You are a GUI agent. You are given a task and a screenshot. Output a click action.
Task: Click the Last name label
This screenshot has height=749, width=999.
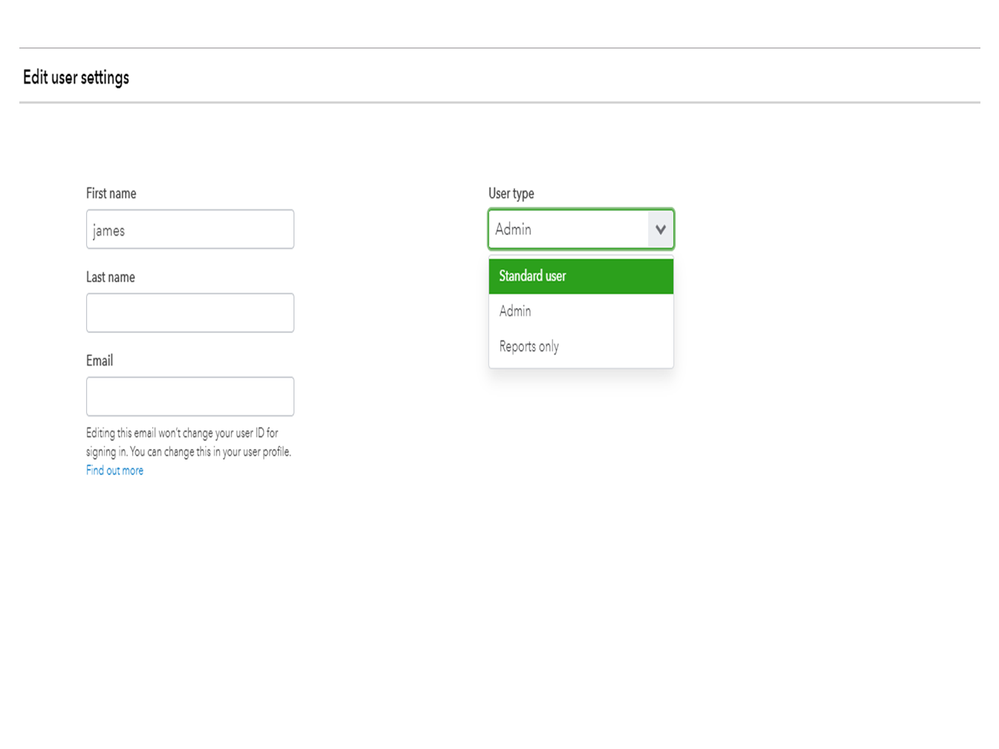pos(110,277)
